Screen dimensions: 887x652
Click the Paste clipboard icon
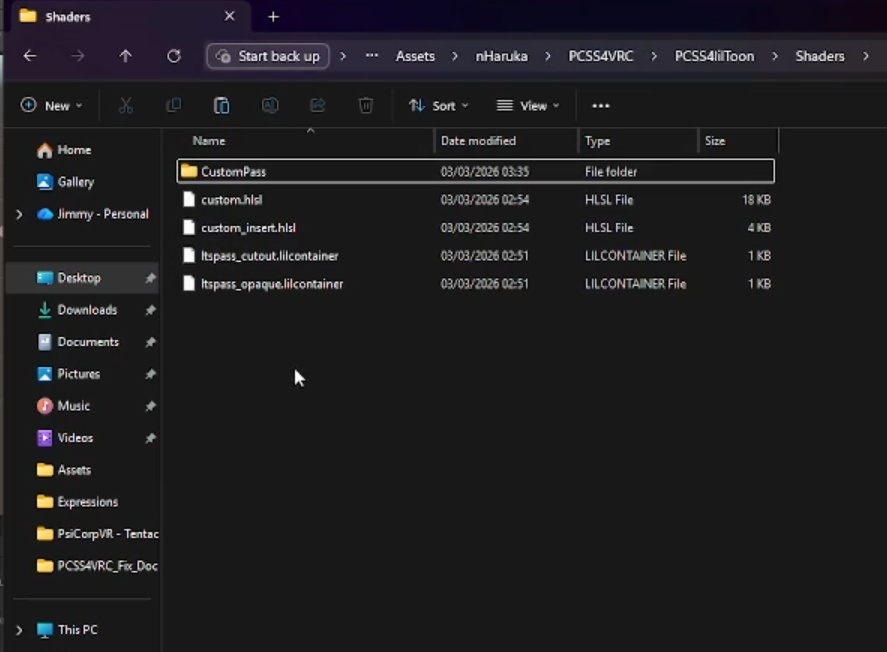pos(222,106)
